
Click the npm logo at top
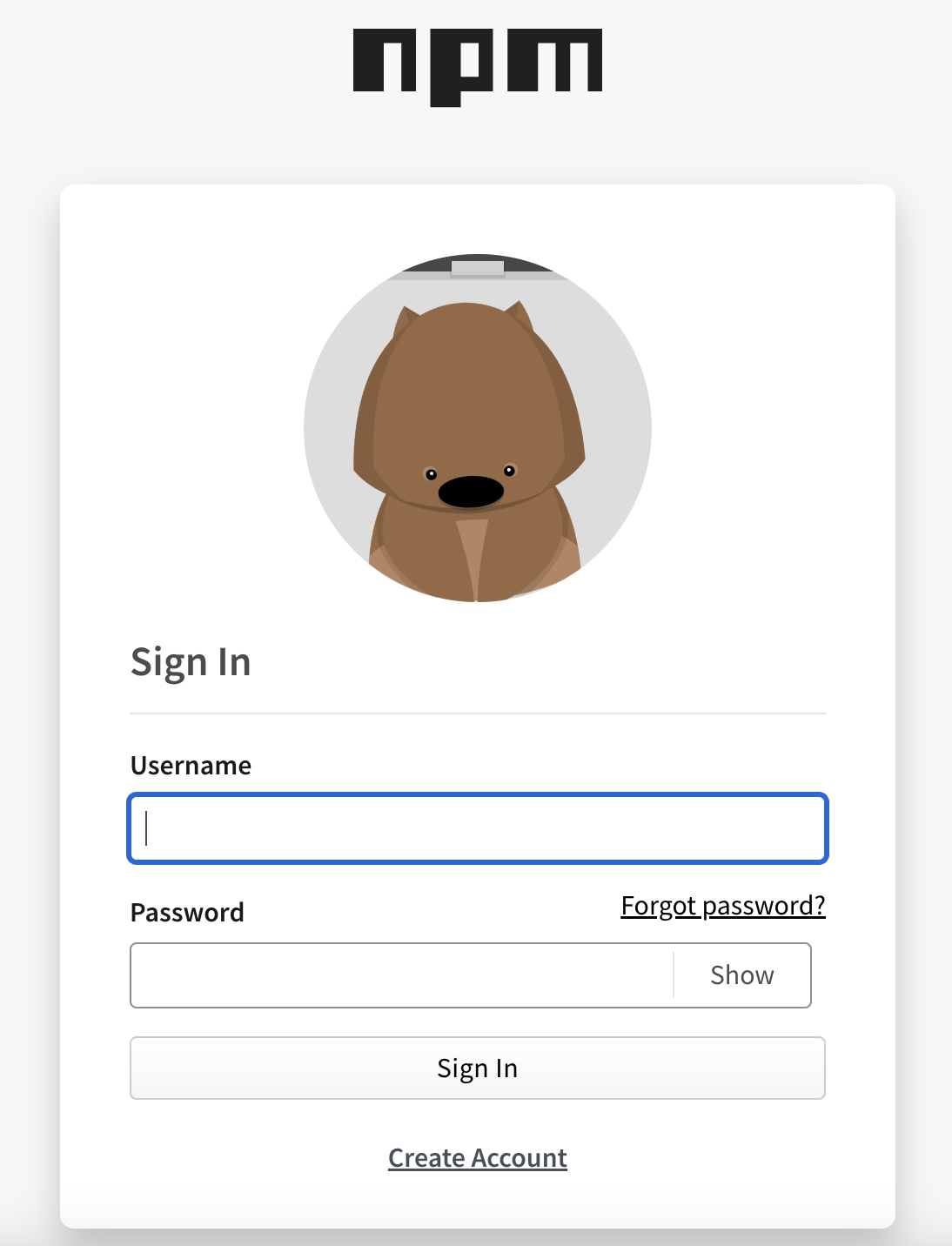click(x=477, y=67)
